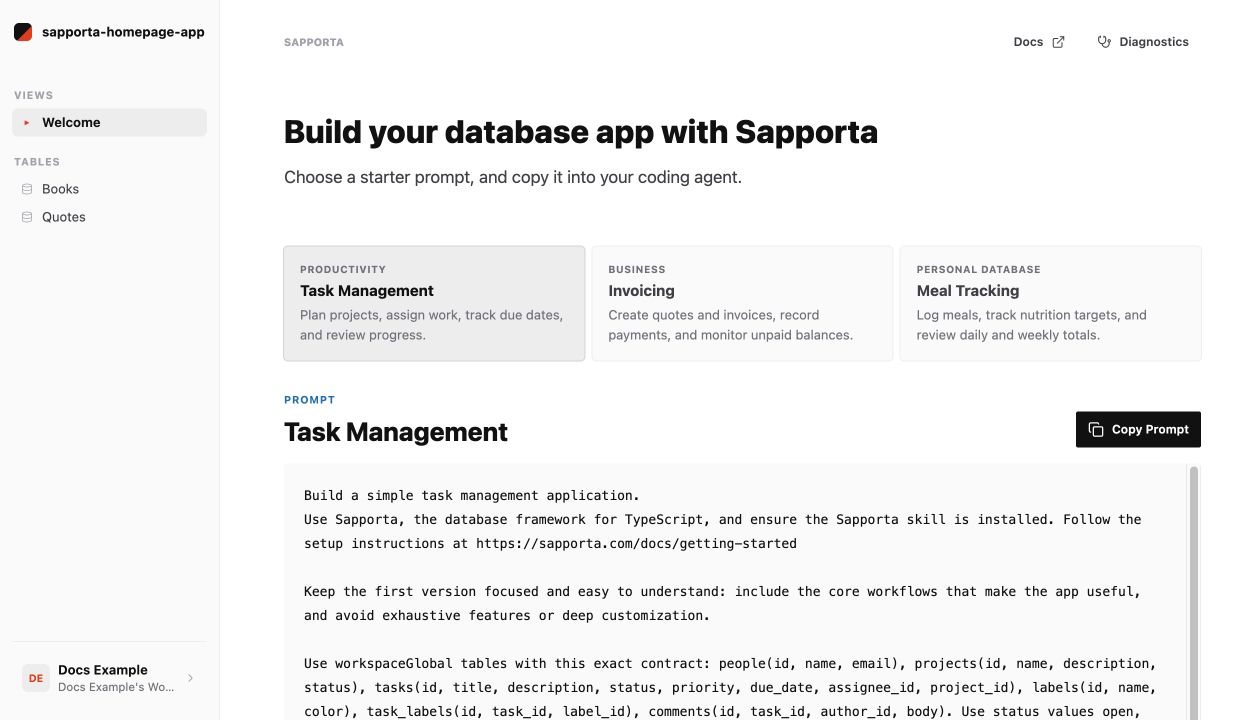Click the "Choose a starter prompt" subtitle

pyautogui.click(x=513, y=178)
